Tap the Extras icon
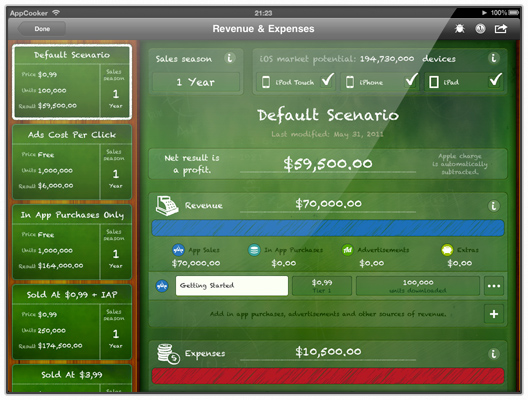Screen dimensions: 528x400 [447, 250]
